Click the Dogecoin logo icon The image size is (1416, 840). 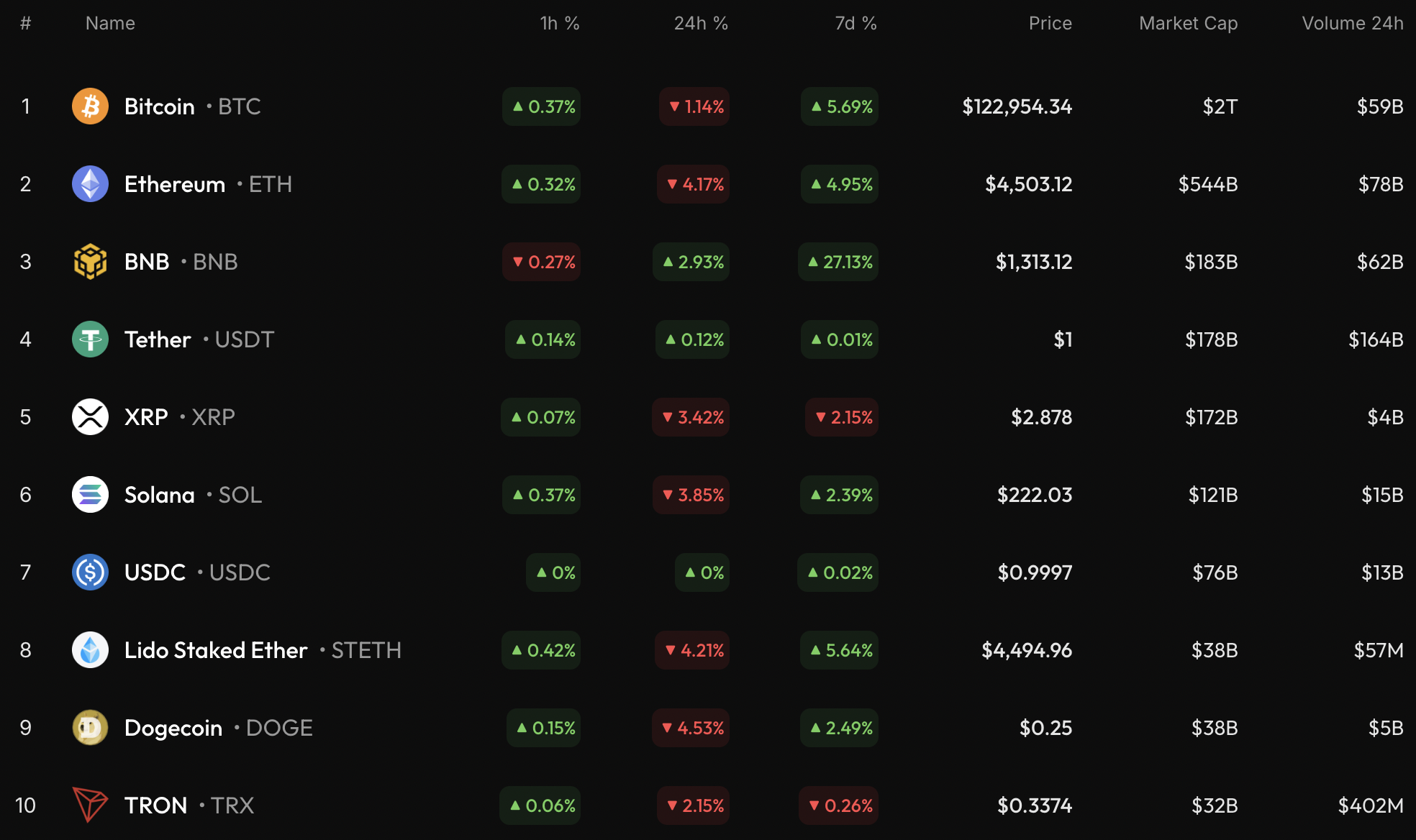tap(90, 728)
